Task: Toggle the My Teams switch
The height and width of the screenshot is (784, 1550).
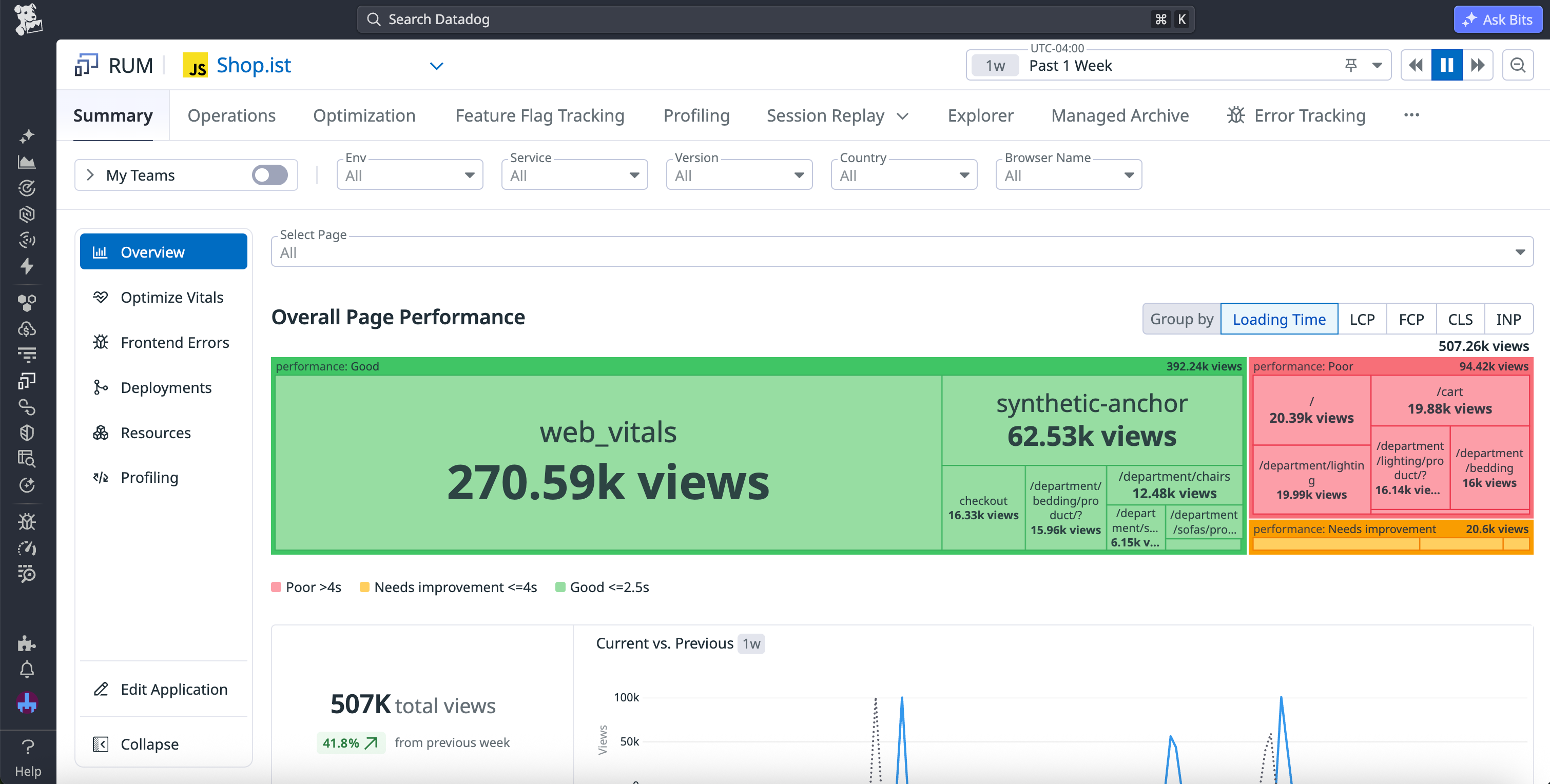Action: pos(269,175)
